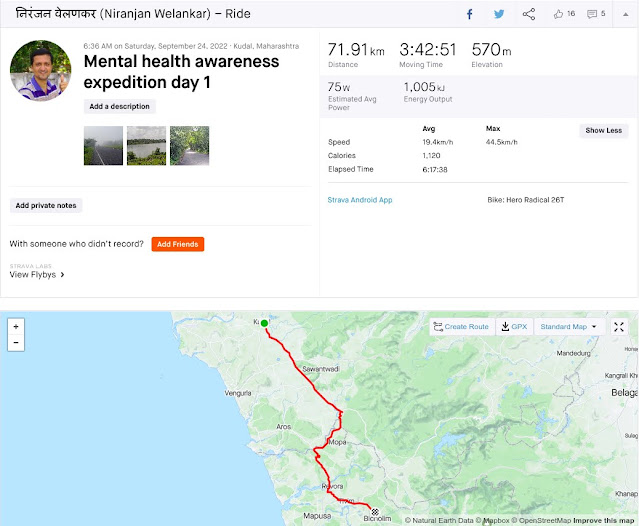Open comments via the speech bubble icon

click(x=592, y=14)
